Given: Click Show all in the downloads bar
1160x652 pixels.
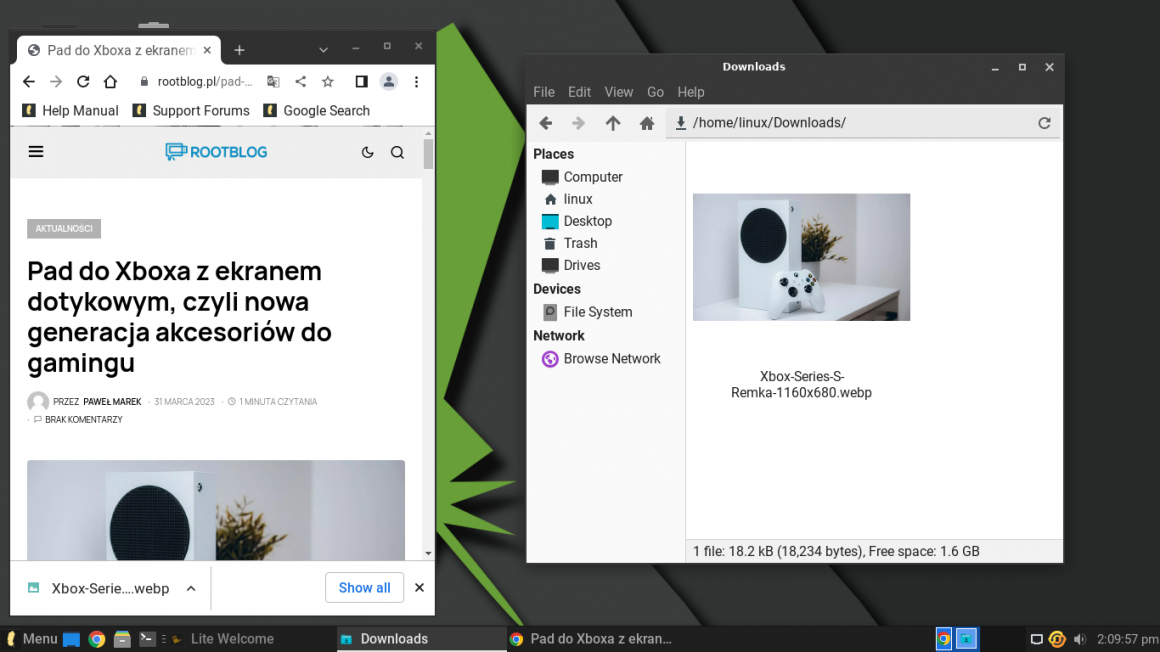Looking at the screenshot, I should [x=364, y=587].
